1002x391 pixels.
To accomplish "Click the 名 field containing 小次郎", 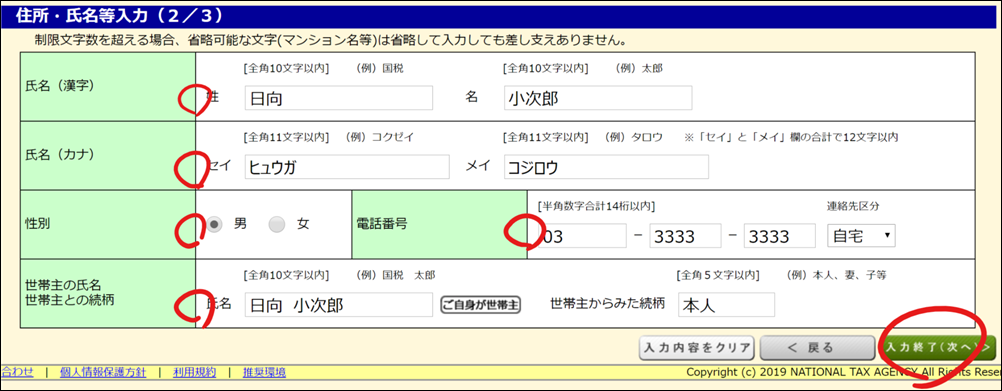I will click(x=597, y=98).
